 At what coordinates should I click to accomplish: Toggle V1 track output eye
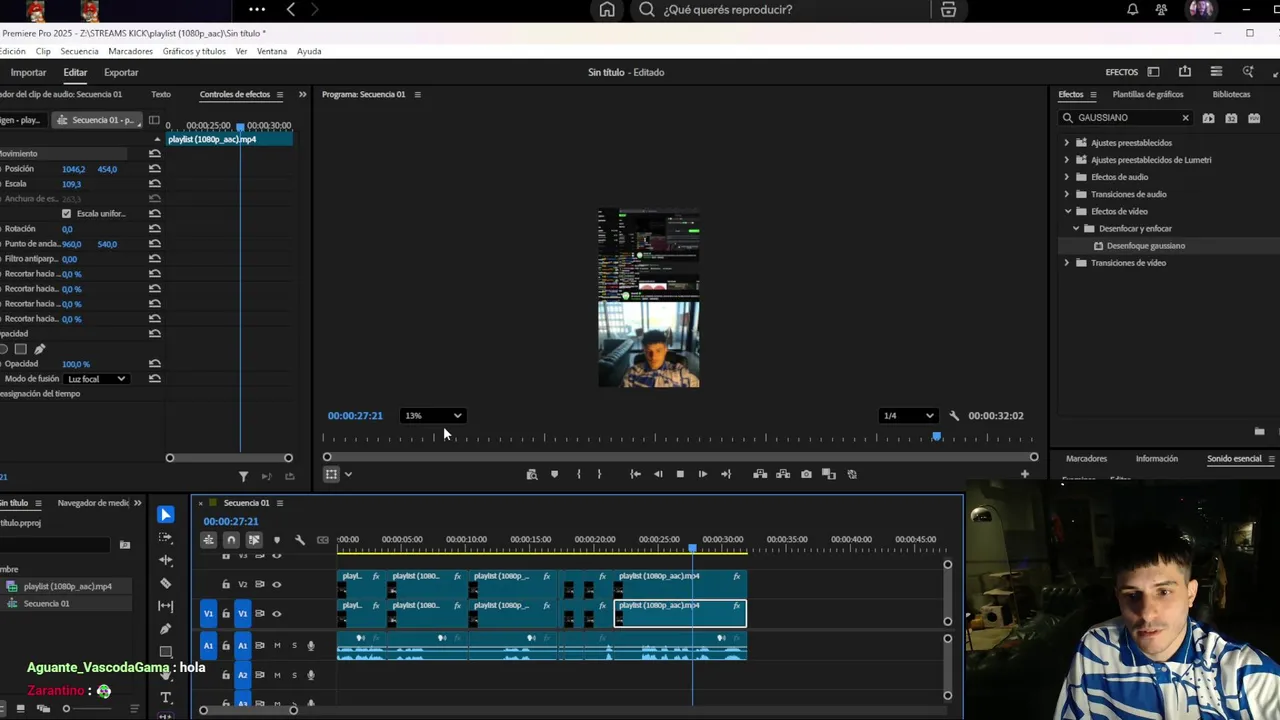click(x=277, y=614)
